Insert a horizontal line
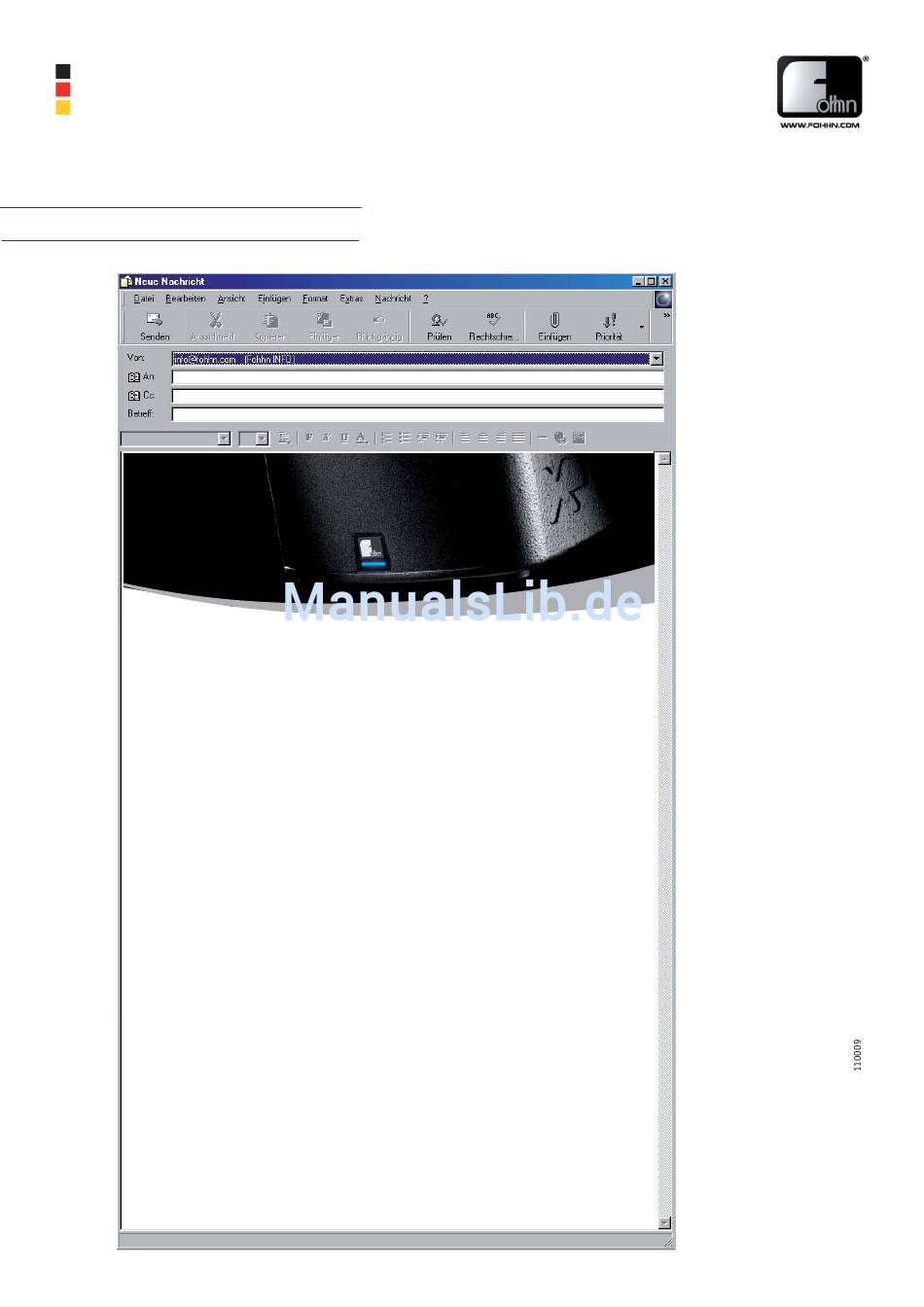The height and width of the screenshot is (1307, 924). [542, 439]
